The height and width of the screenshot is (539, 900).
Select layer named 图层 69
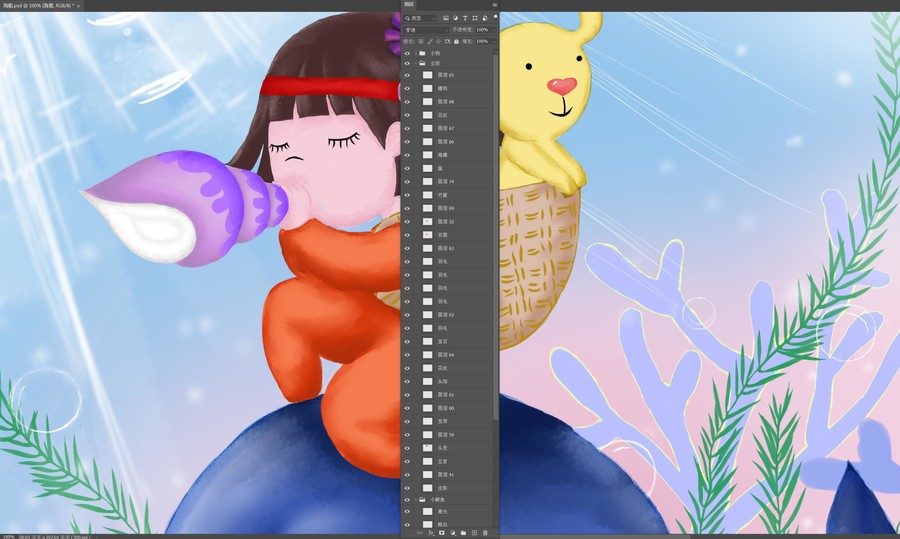click(446, 208)
